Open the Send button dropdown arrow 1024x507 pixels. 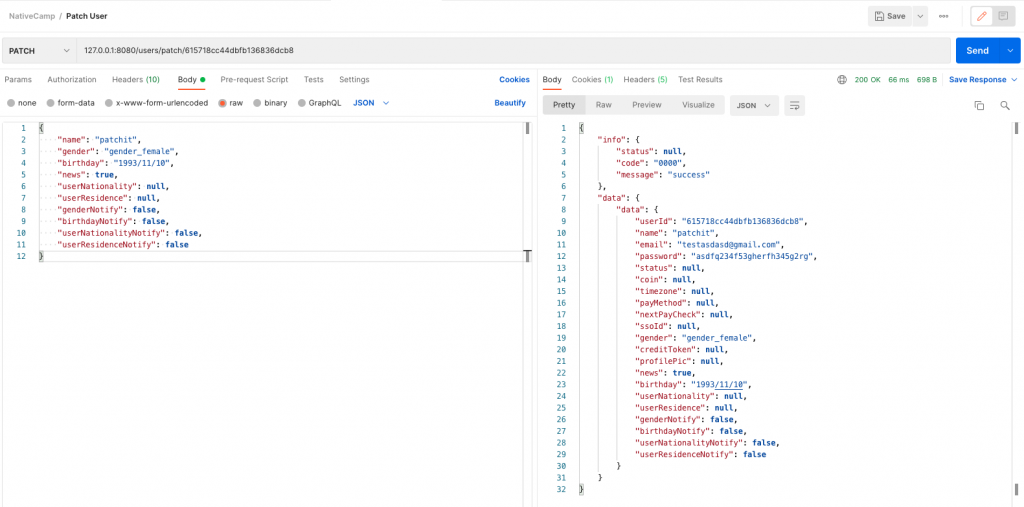pos(1010,50)
